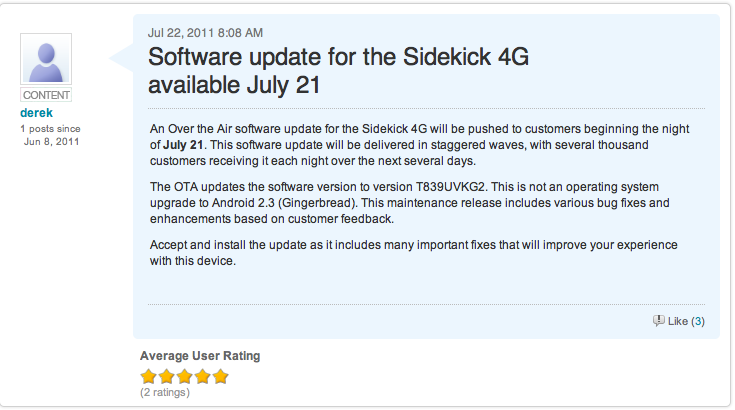The width and height of the screenshot is (735, 410).
Task: Select the third star in rating
Action: (x=185, y=377)
